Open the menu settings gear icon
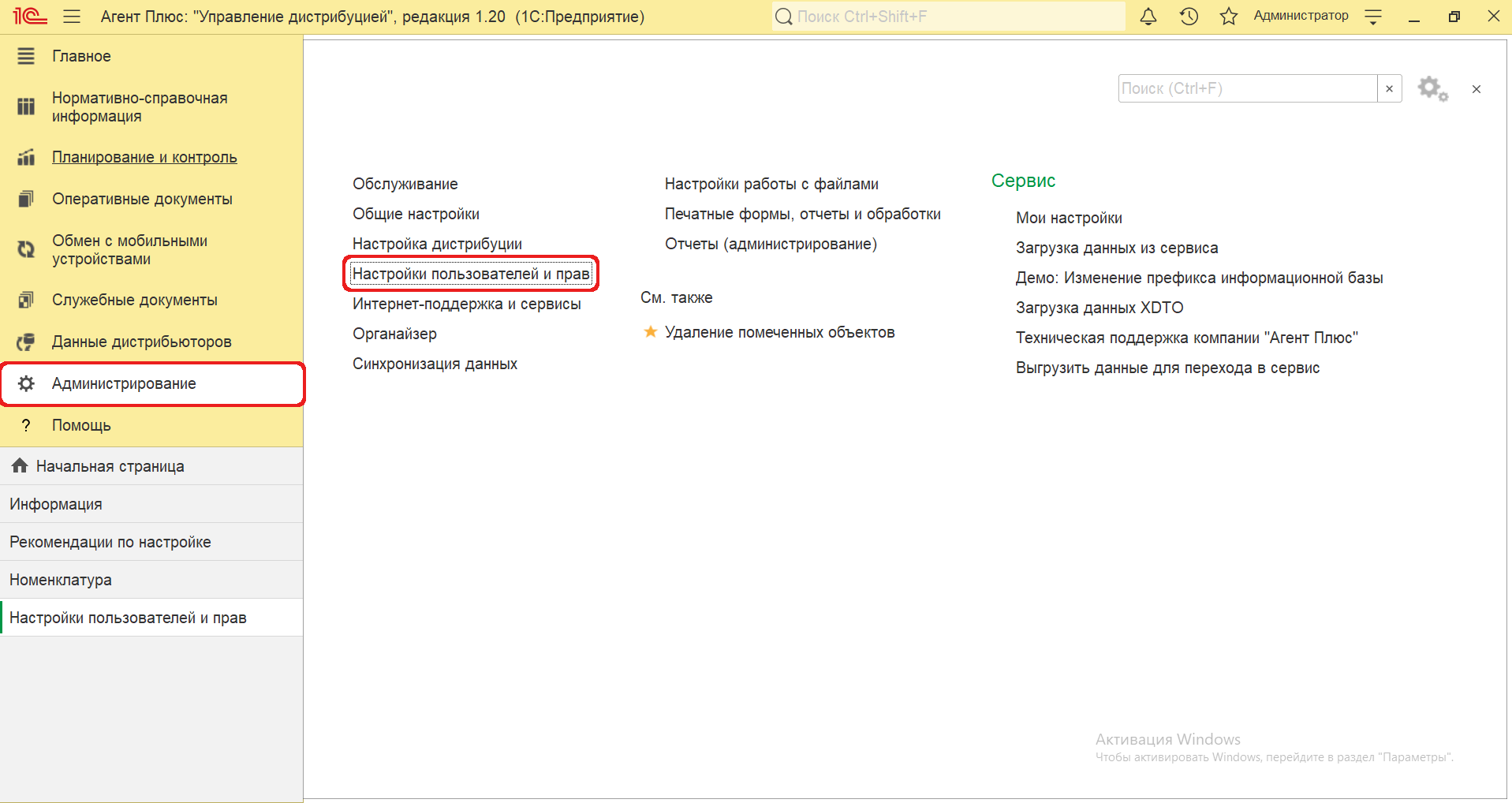Viewport: 1512px width, 803px height. point(1432,89)
